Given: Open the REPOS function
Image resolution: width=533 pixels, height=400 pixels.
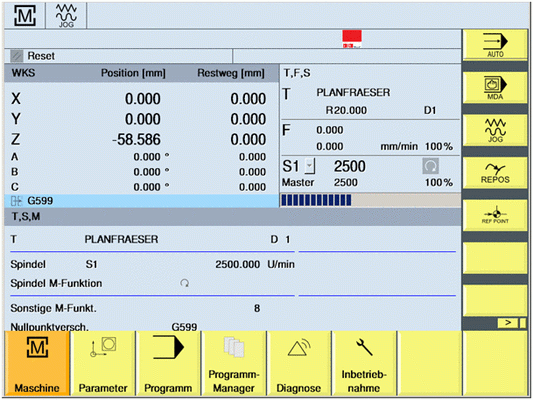Looking at the screenshot, I should point(495,173).
